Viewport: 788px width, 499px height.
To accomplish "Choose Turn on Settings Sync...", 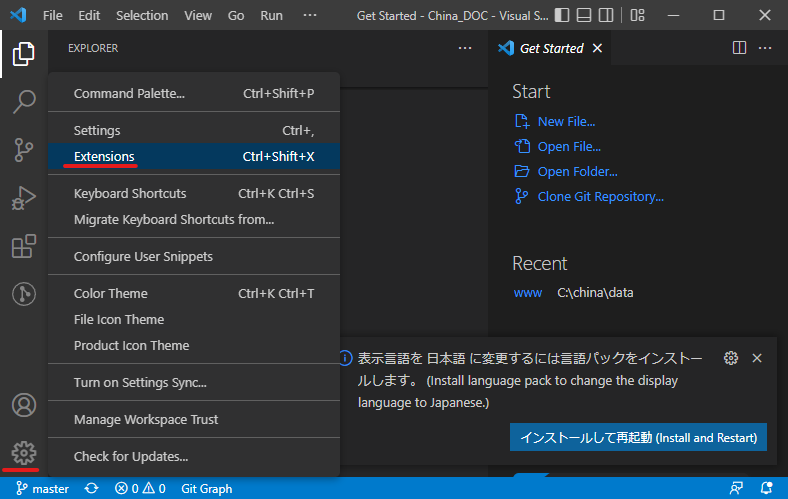I will point(194,383).
